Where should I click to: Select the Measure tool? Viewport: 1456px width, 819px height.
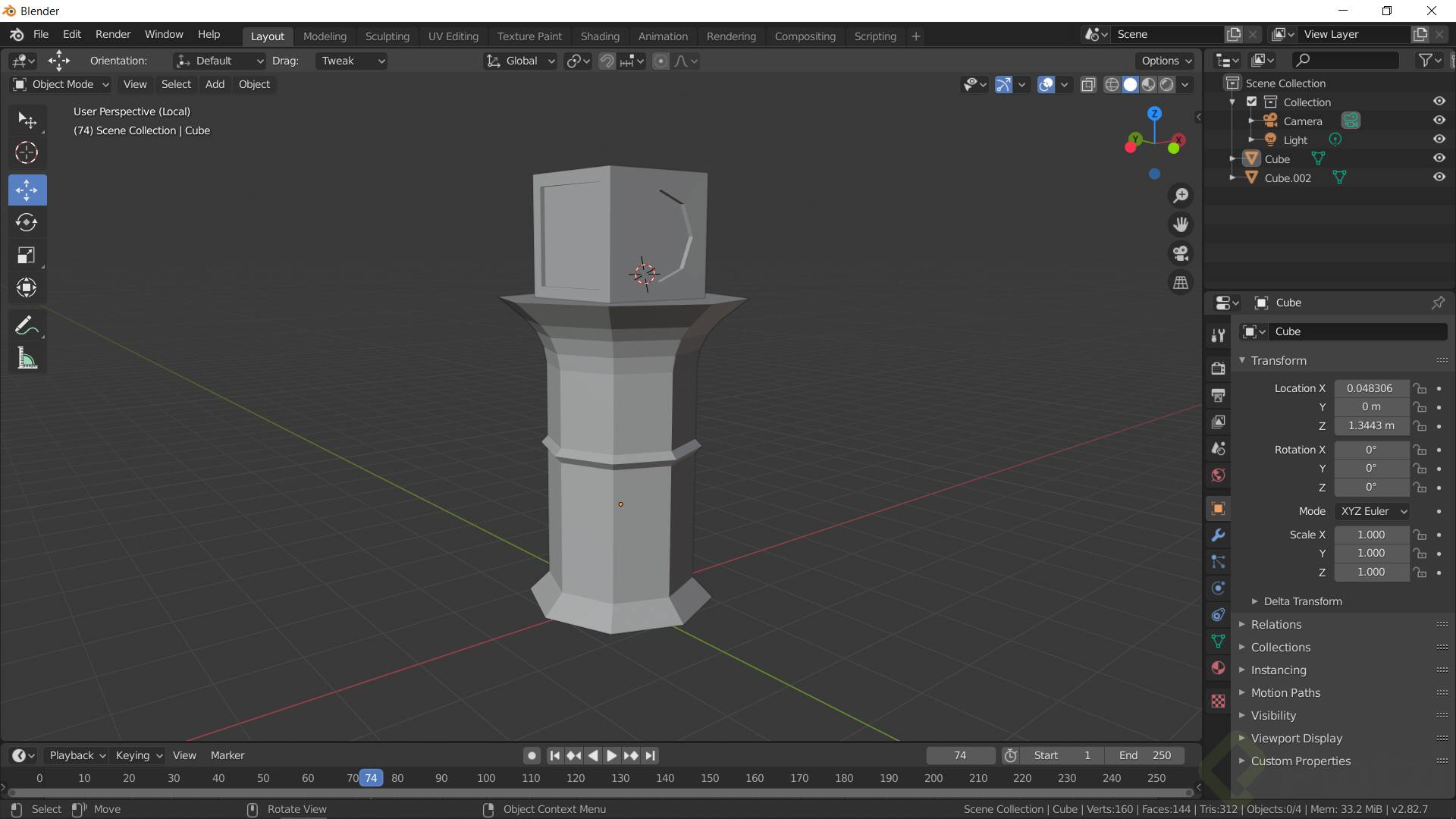27,359
